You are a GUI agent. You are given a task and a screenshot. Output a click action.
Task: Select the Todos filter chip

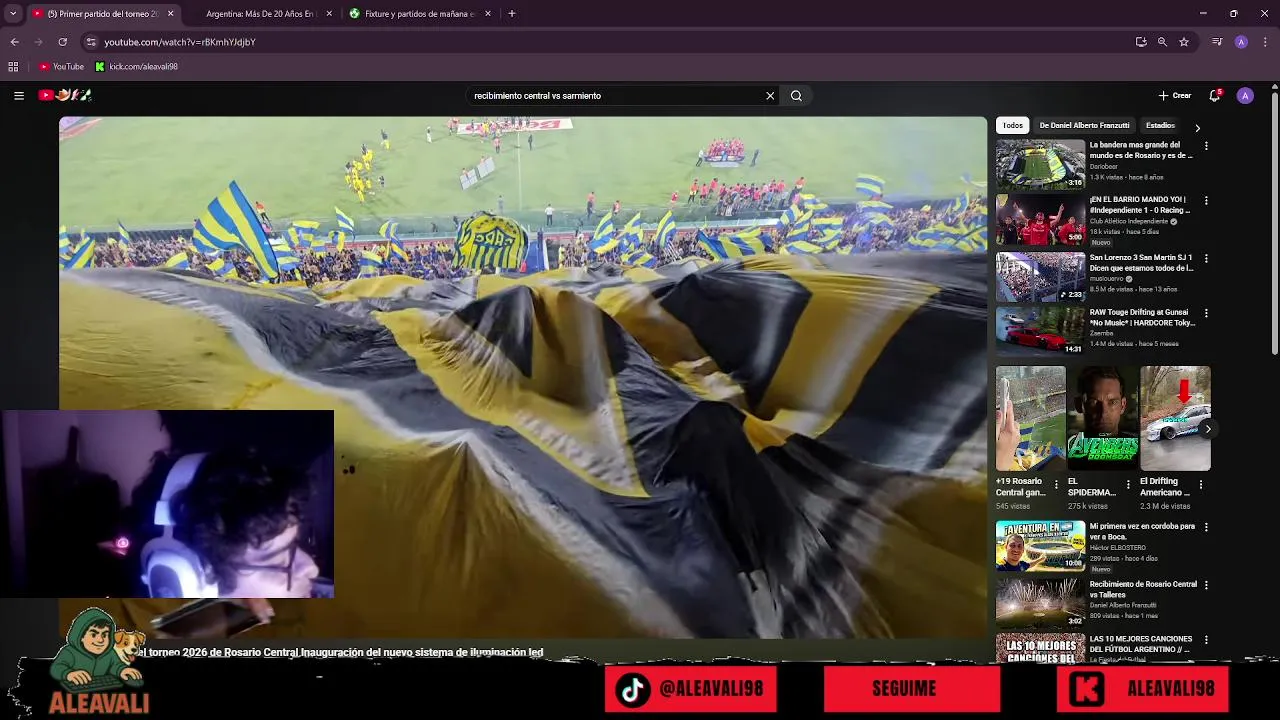1013,126
